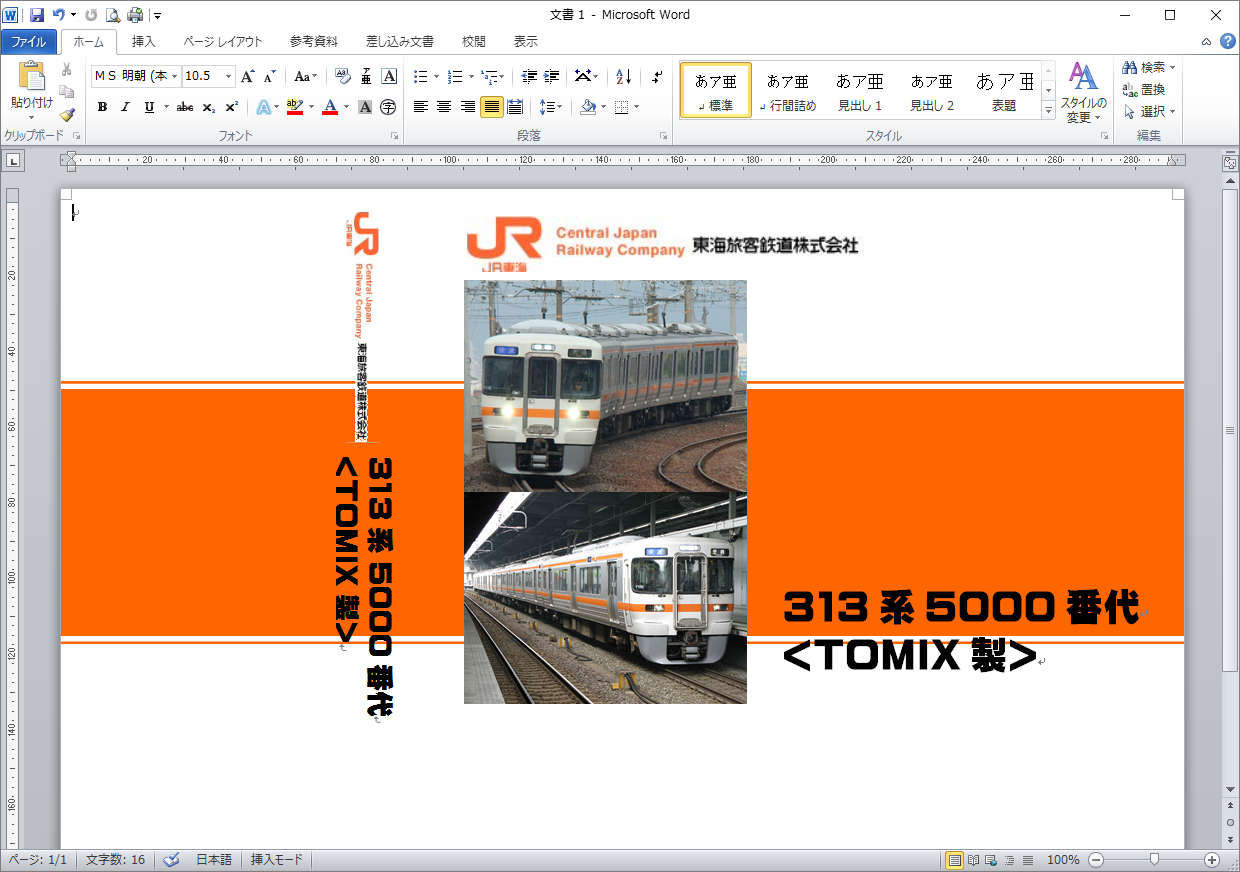Increase paragraph indent
Screen dimensions: 1240x872
[x=553, y=76]
